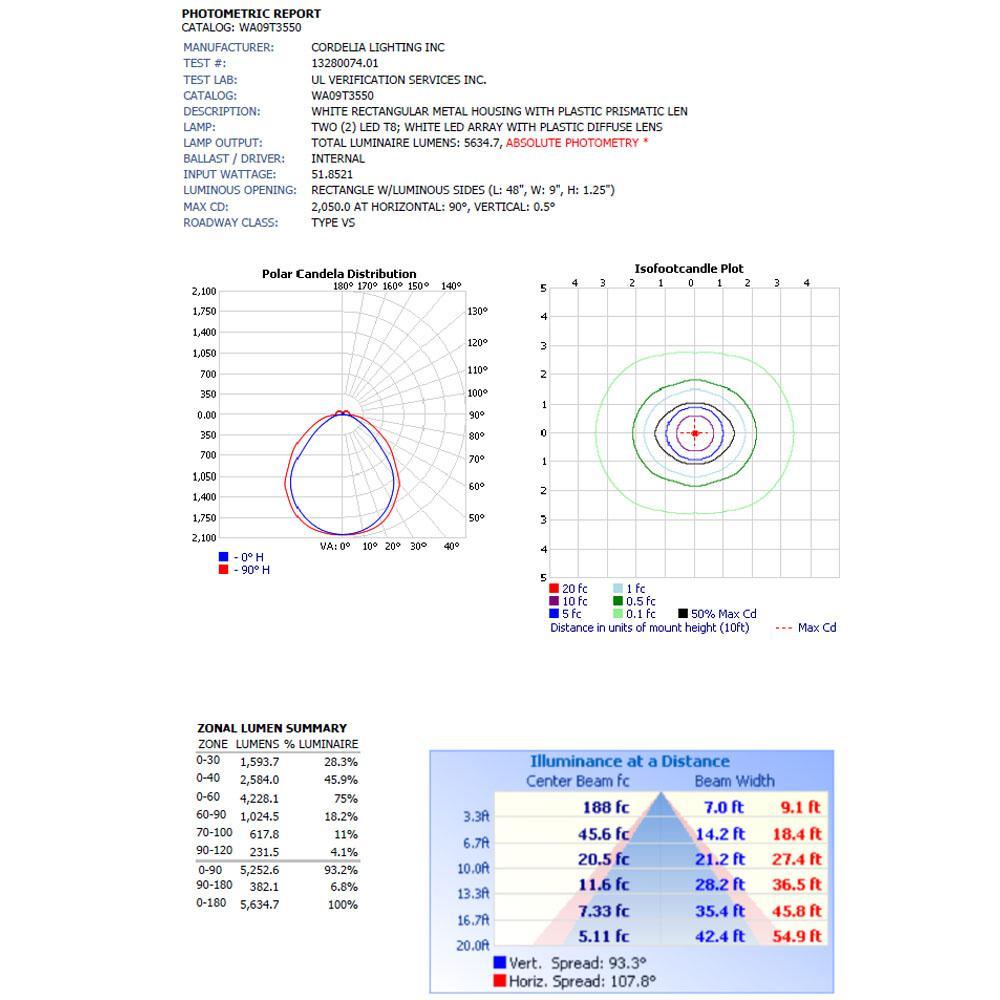The width and height of the screenshot is (1000, 1000).
Task: Click the black 50% Max Cd legend square
Action: (683, 614)
